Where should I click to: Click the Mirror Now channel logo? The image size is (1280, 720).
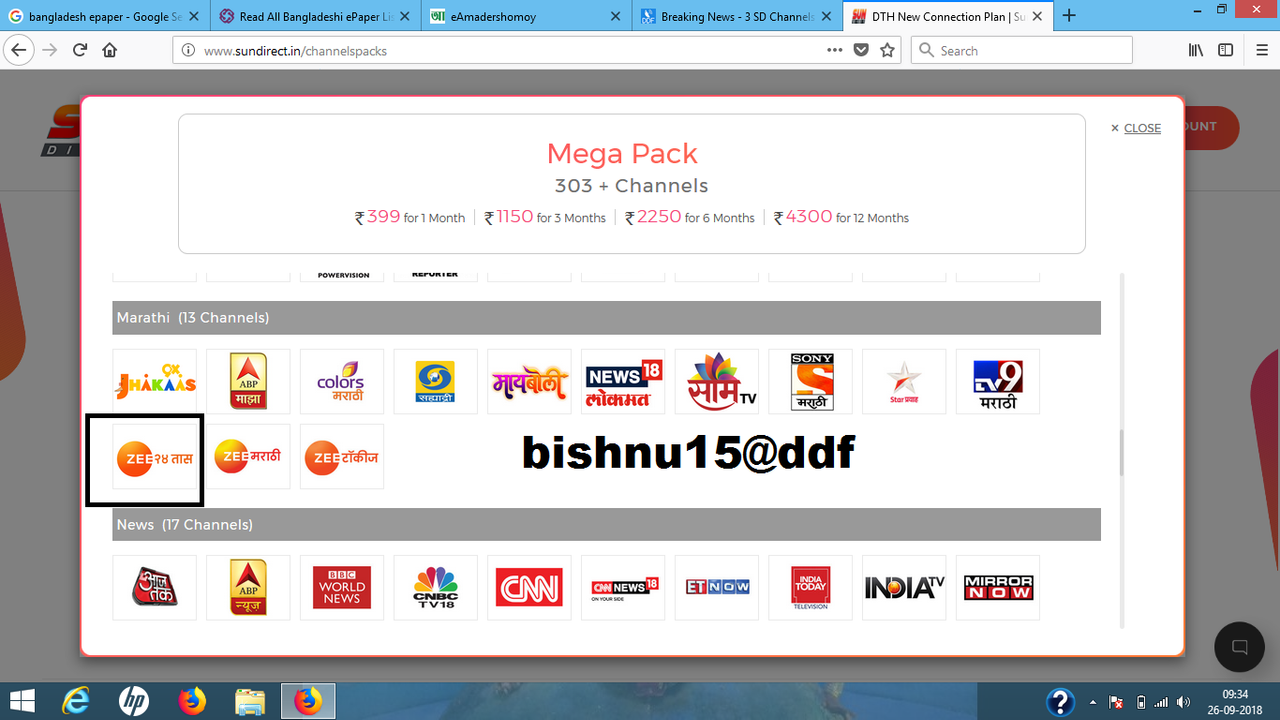tap(998, 588)
